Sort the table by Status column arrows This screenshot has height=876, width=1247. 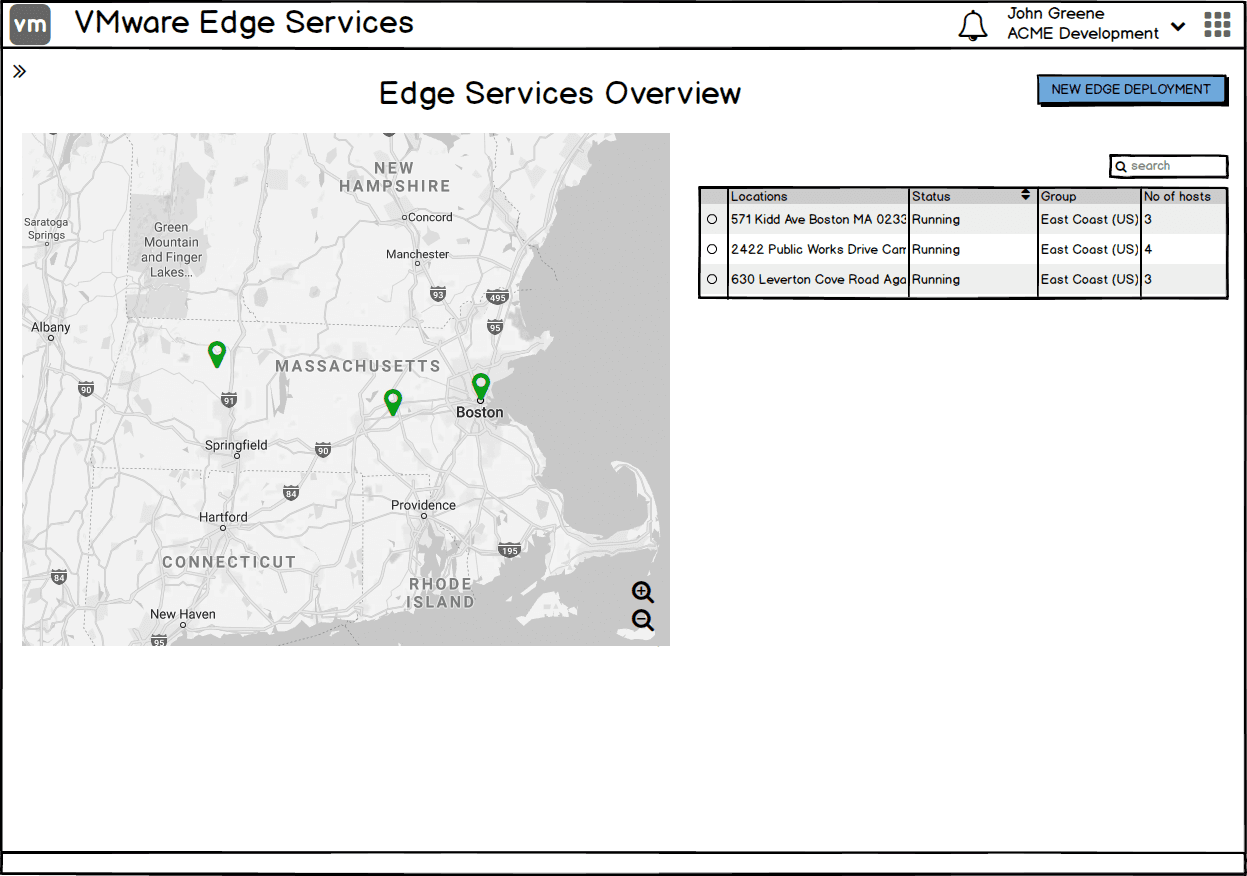pos(1025,195)
